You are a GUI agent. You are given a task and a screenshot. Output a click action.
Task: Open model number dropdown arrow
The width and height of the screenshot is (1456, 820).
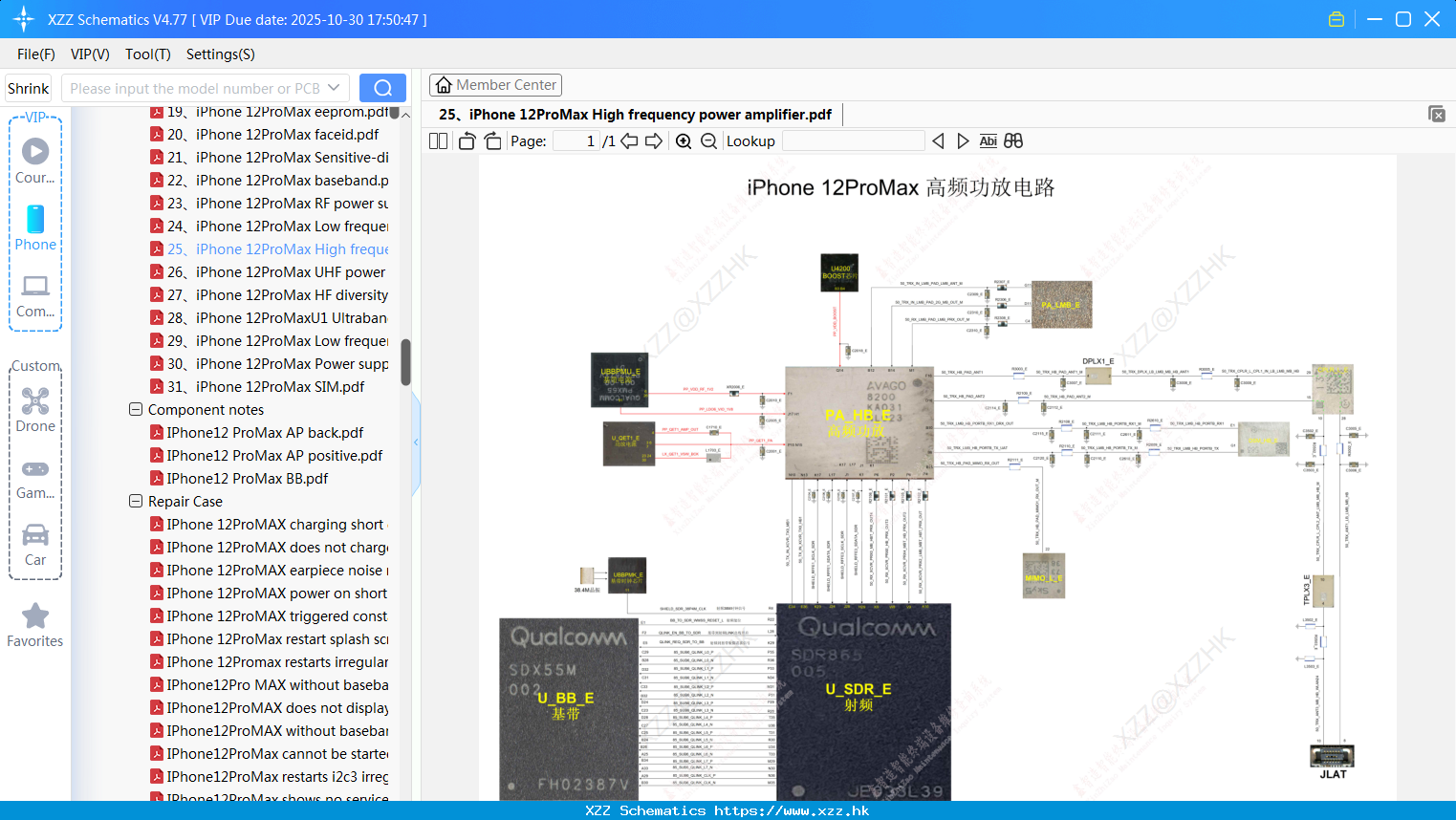334,88
